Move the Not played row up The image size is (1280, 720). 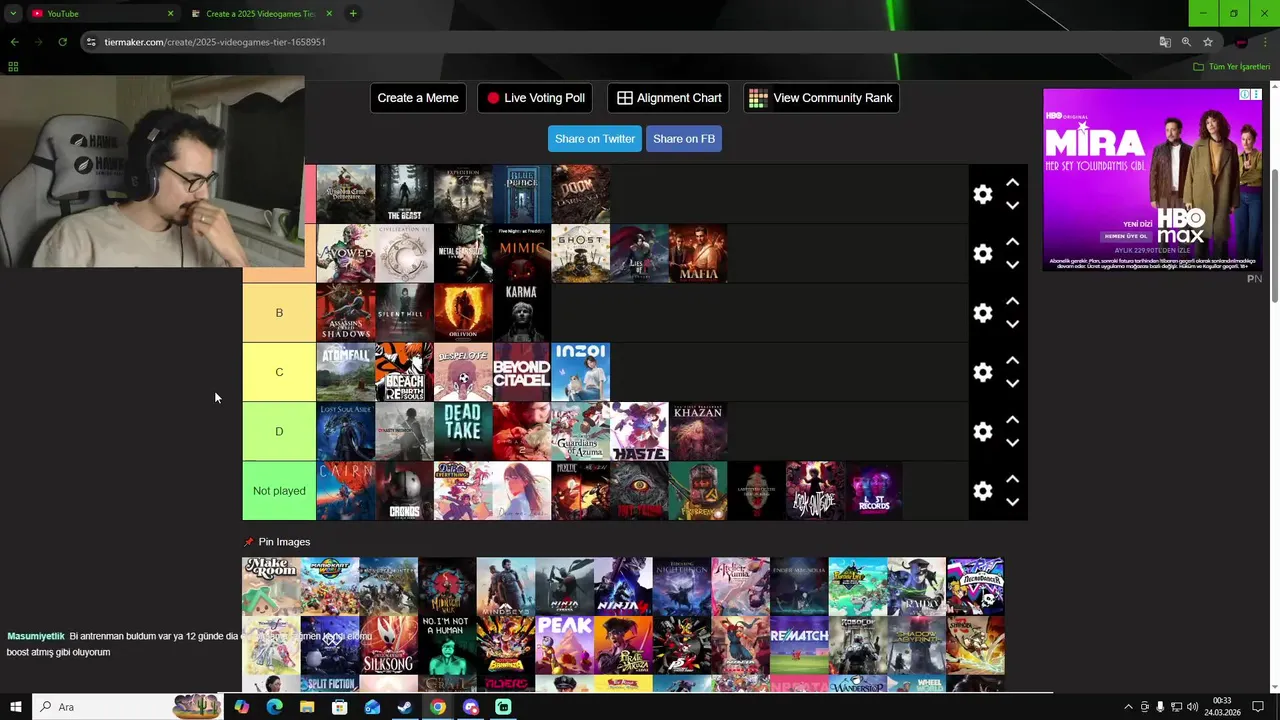[1012, 479]
